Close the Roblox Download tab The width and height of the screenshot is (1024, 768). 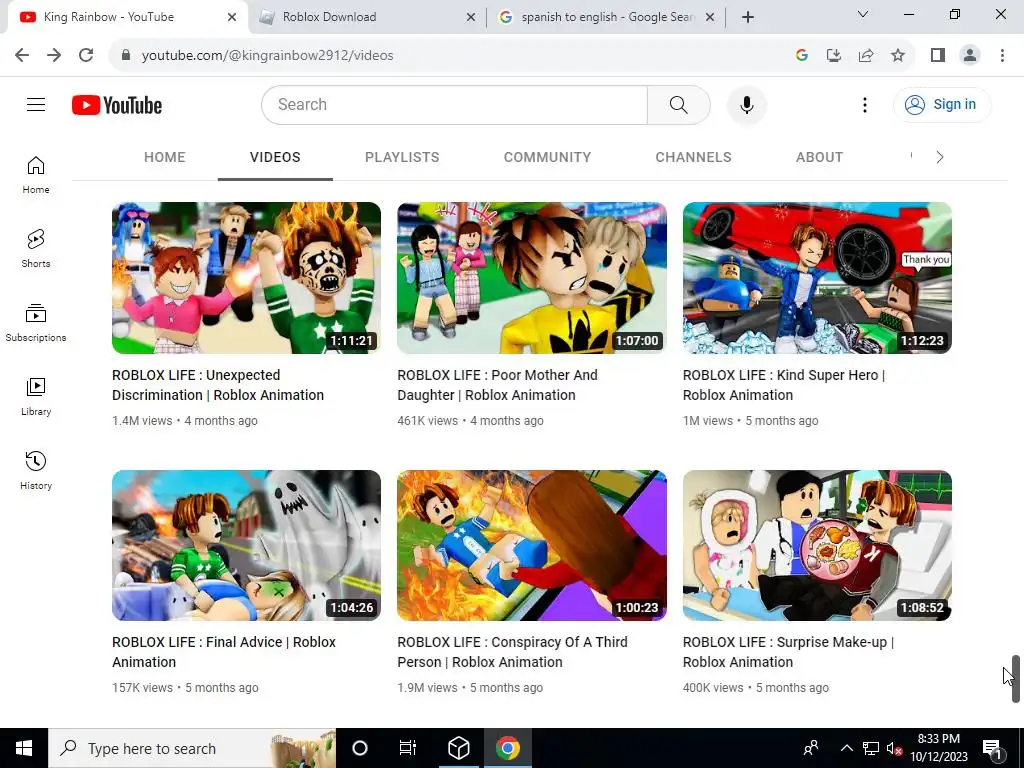pos(470,17)
